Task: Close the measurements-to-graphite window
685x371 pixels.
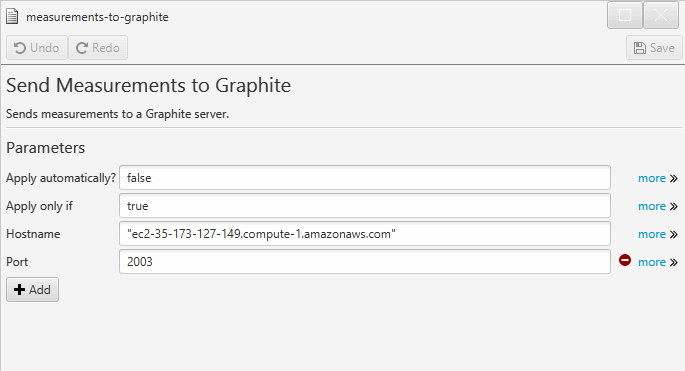Action: pos(661,15)
